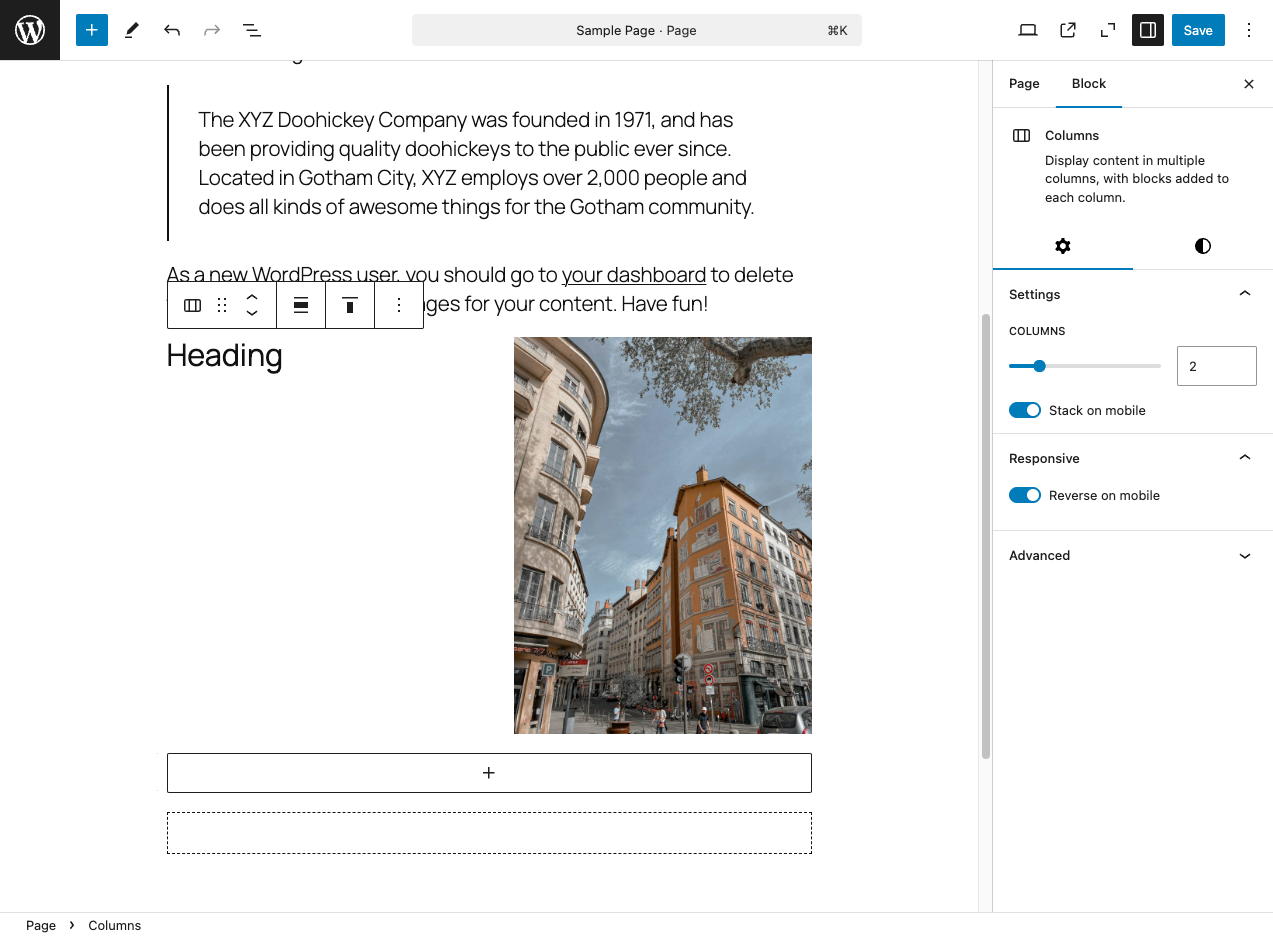Move the Columns block down

click(x=252, y=314)
